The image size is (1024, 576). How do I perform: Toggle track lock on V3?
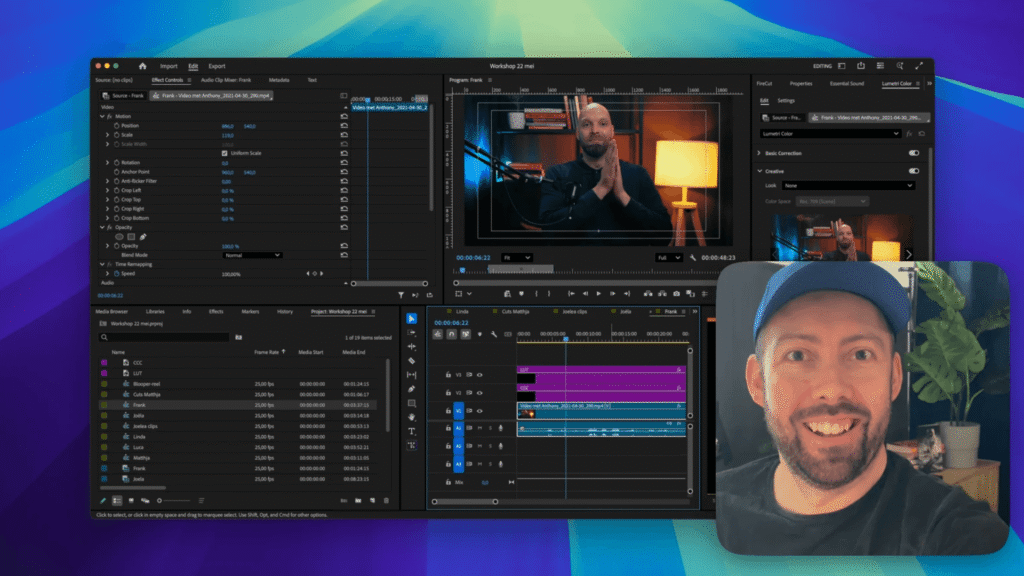[448, 375]
